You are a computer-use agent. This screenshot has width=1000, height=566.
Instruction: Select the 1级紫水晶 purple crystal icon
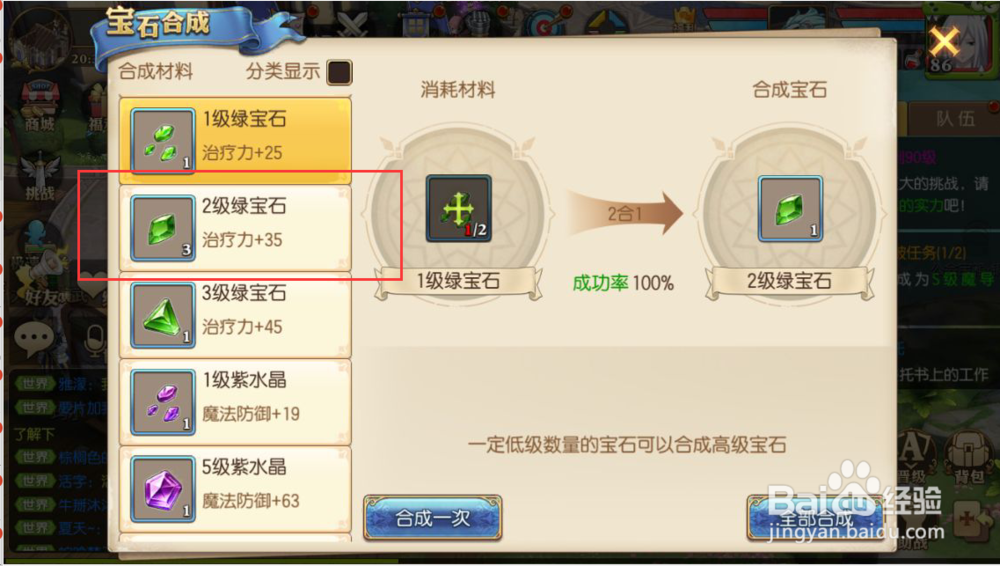pos(163,402)
